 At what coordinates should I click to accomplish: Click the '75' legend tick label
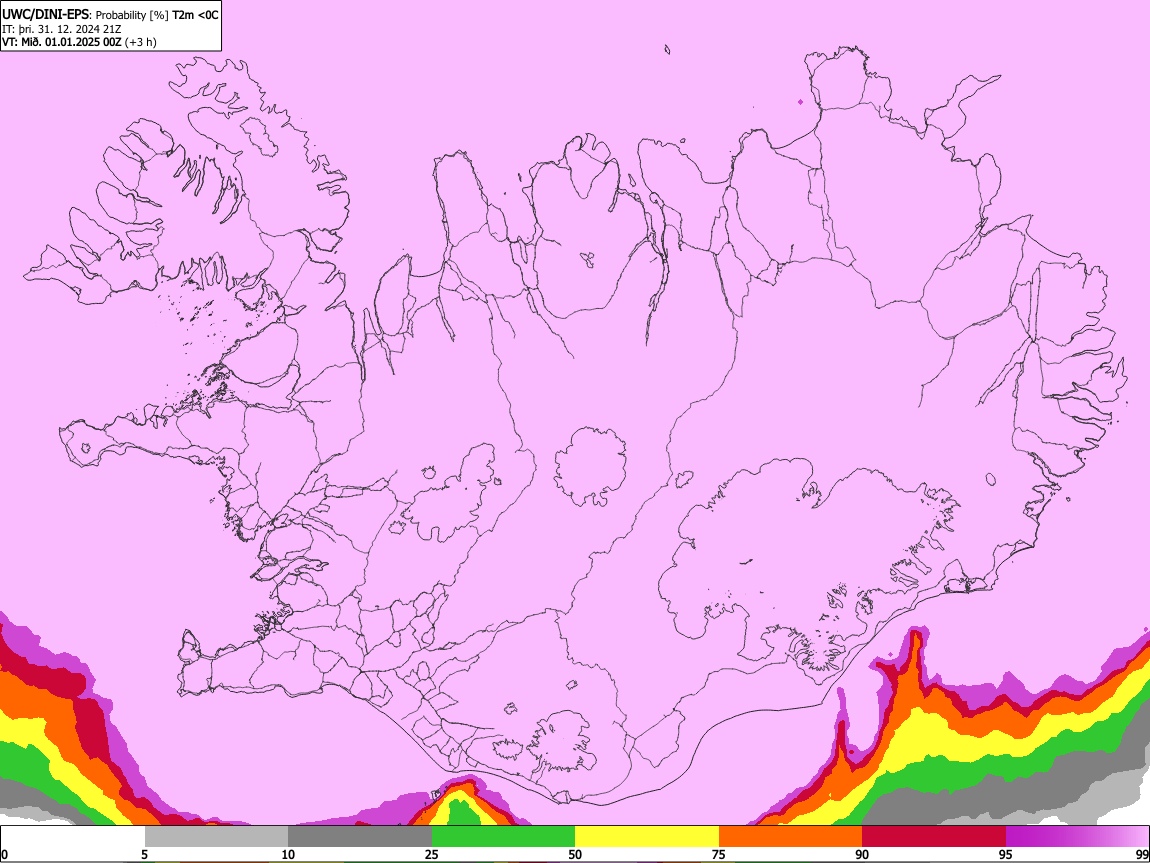[719, 855]
